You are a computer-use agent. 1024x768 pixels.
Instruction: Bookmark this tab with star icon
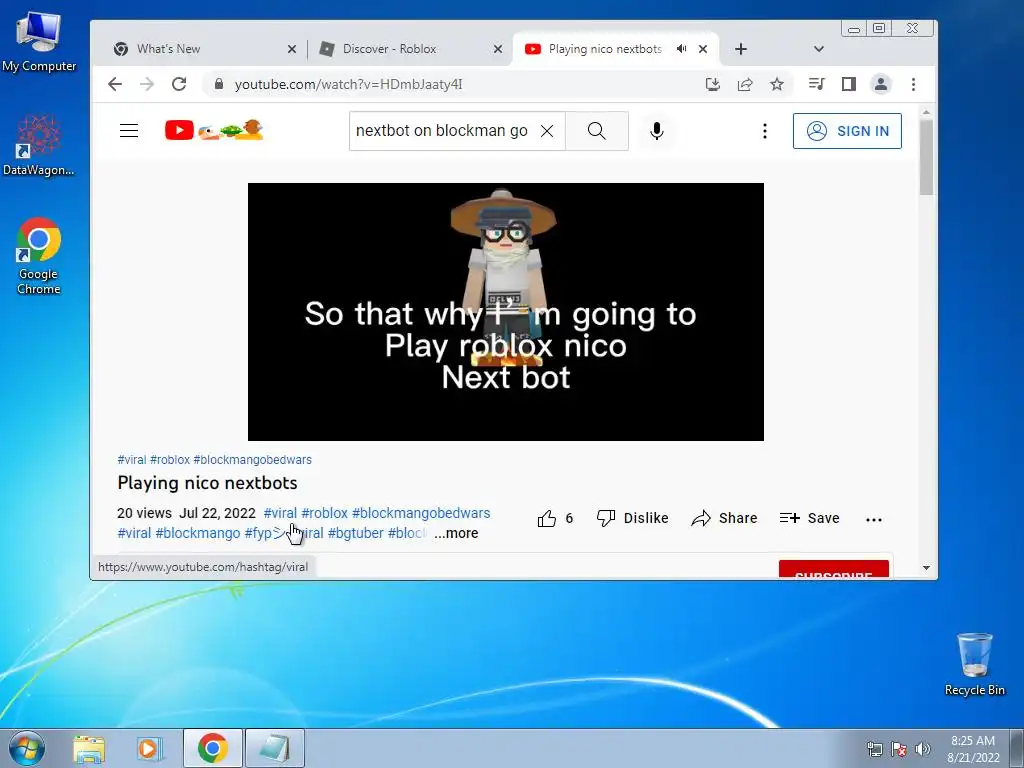[776, 84]
